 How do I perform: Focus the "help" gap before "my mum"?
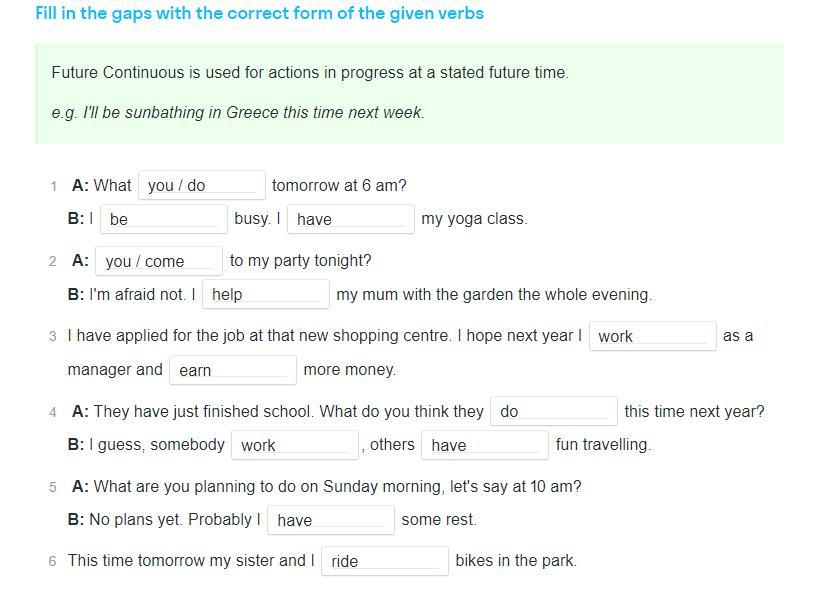click(266, 294)
